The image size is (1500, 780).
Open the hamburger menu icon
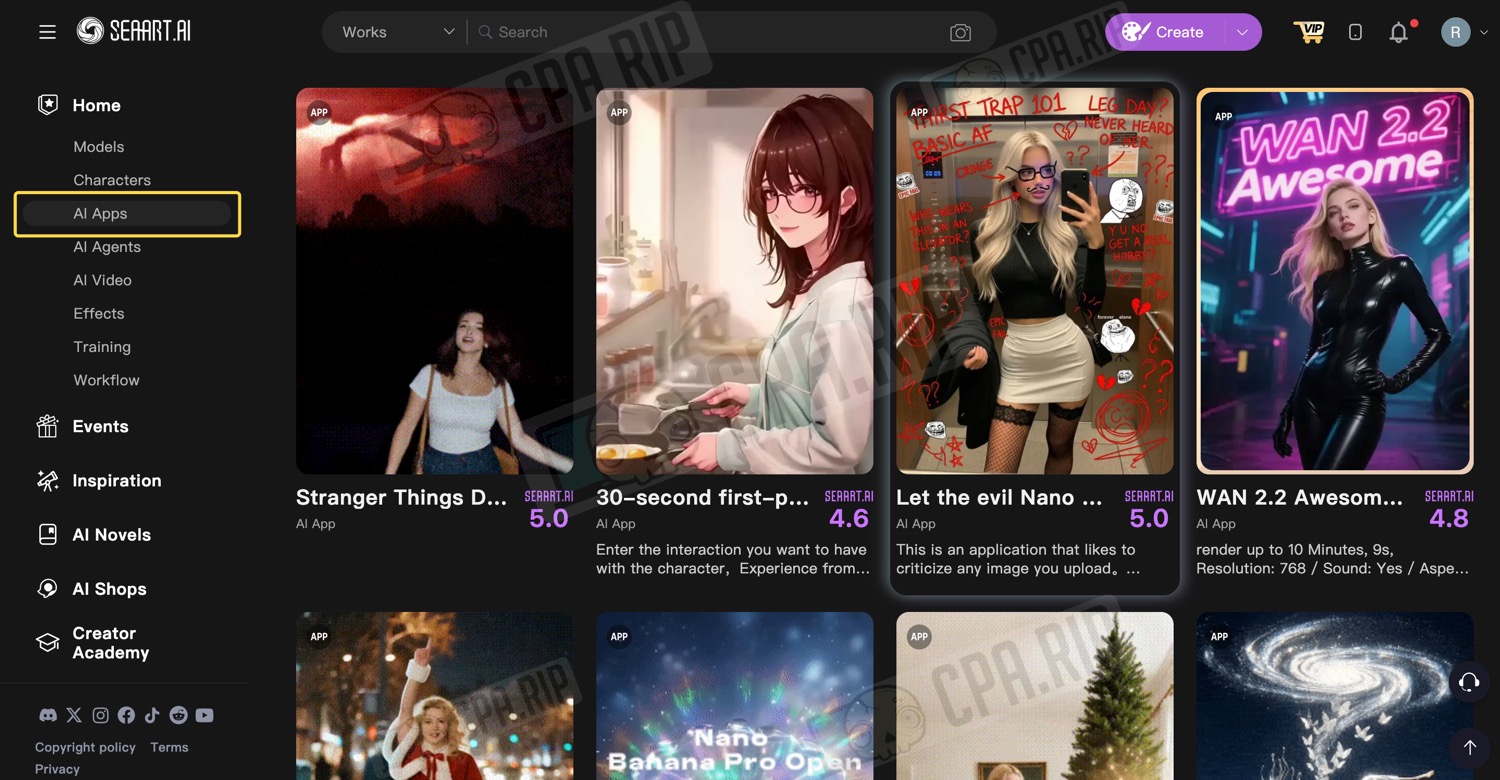click(47, 32)
